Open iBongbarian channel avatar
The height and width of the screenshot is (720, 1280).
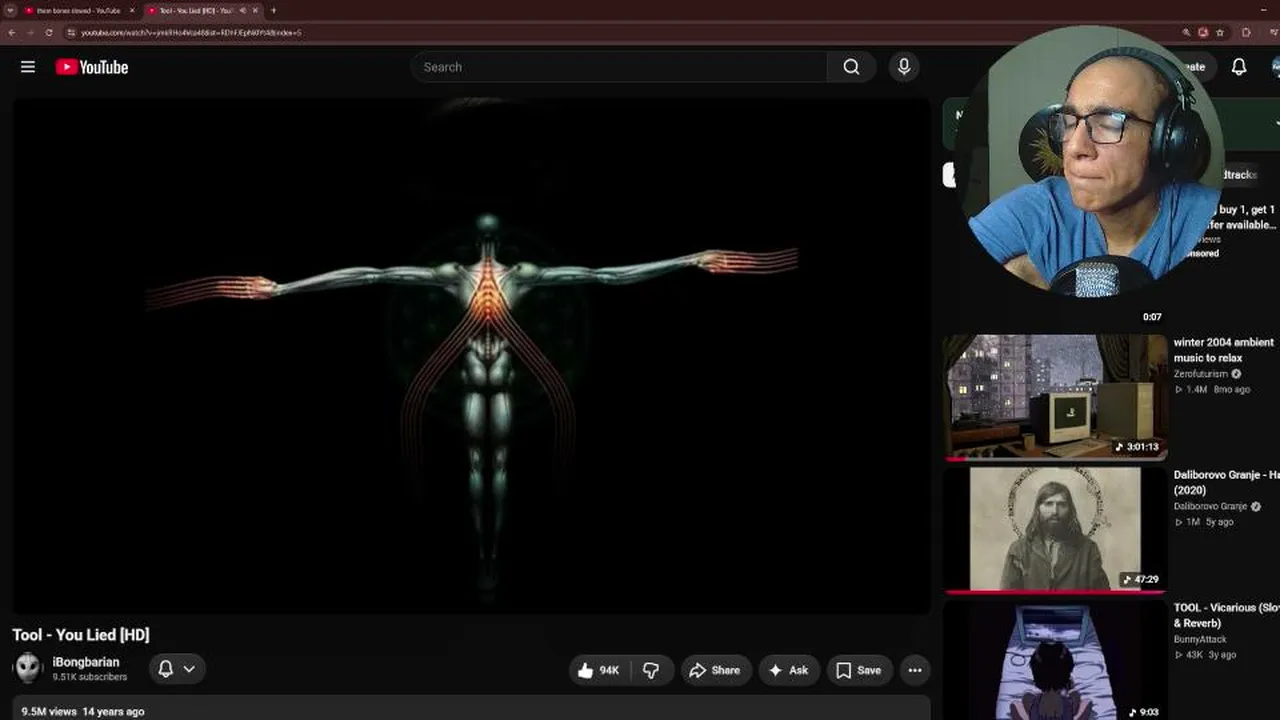(27, 668)
